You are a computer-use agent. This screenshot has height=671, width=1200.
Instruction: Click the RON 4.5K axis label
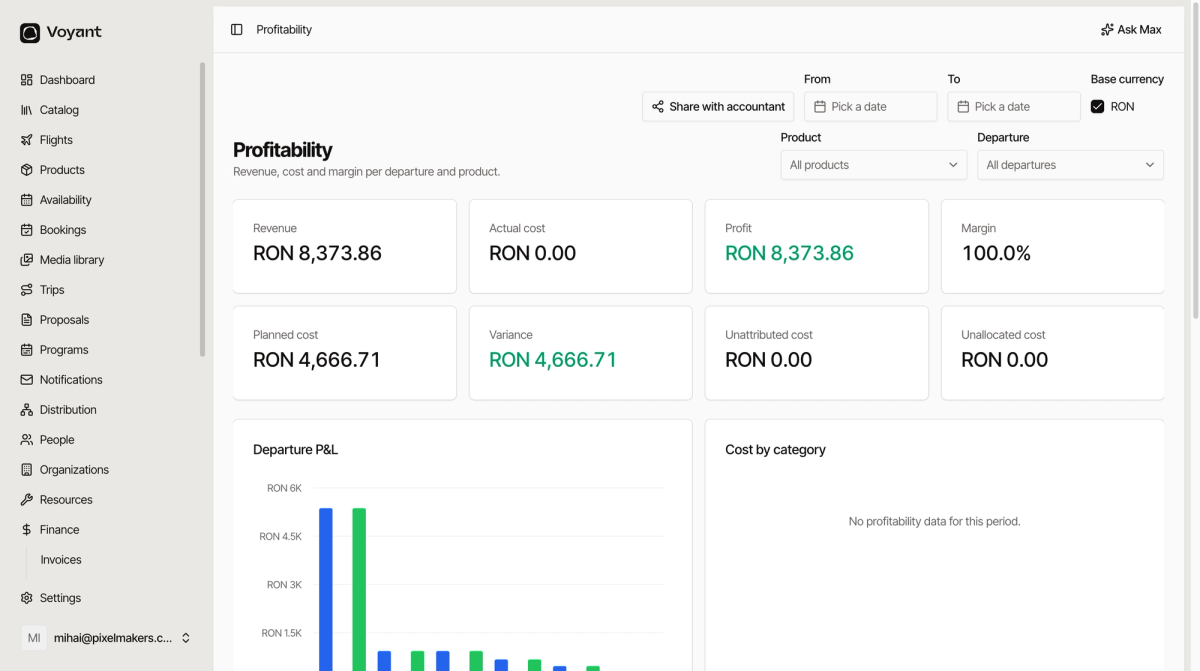[280, 537]
